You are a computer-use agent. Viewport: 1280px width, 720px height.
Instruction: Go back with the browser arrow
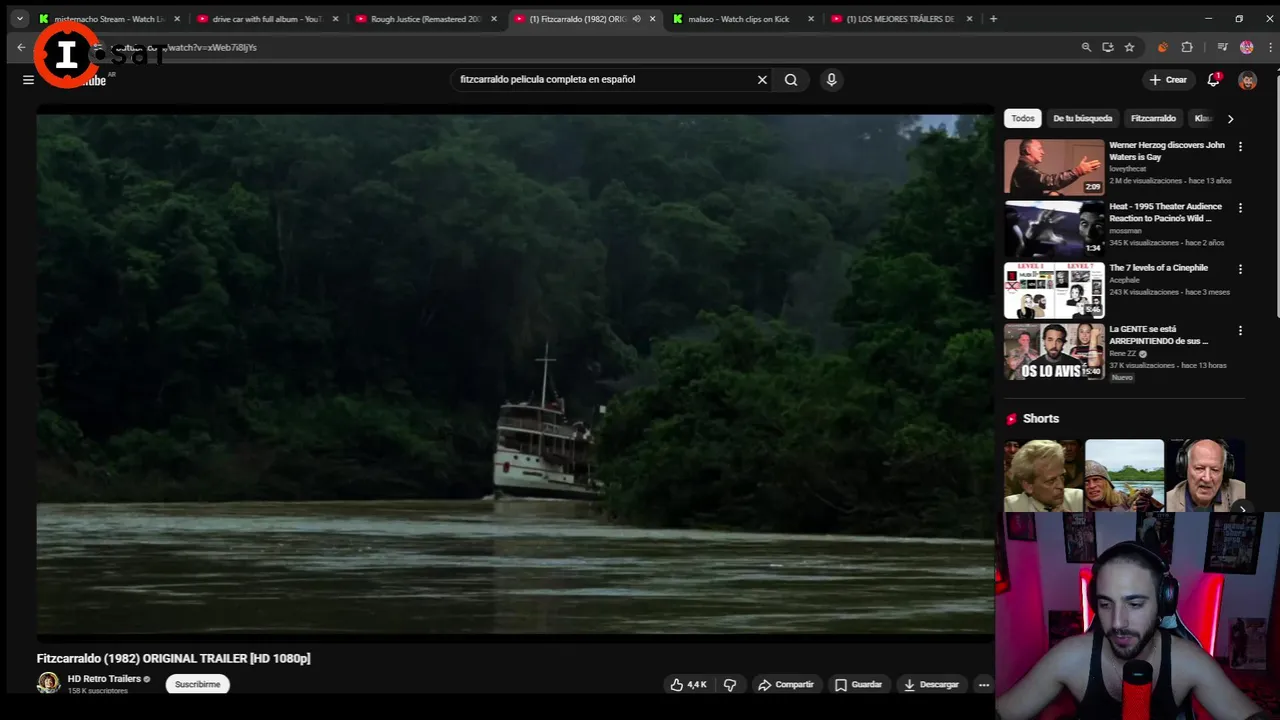(x=21, y=47)
